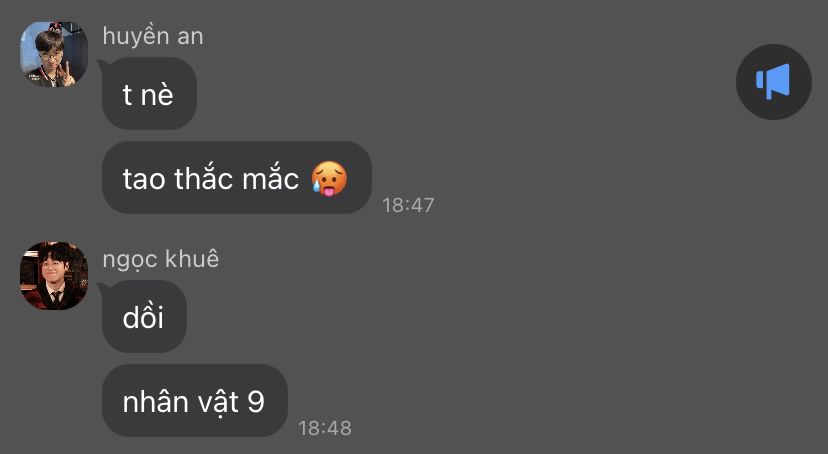
Task: Click the peace-sign hand in huyền an's avatar
Action: click(67, 74)
